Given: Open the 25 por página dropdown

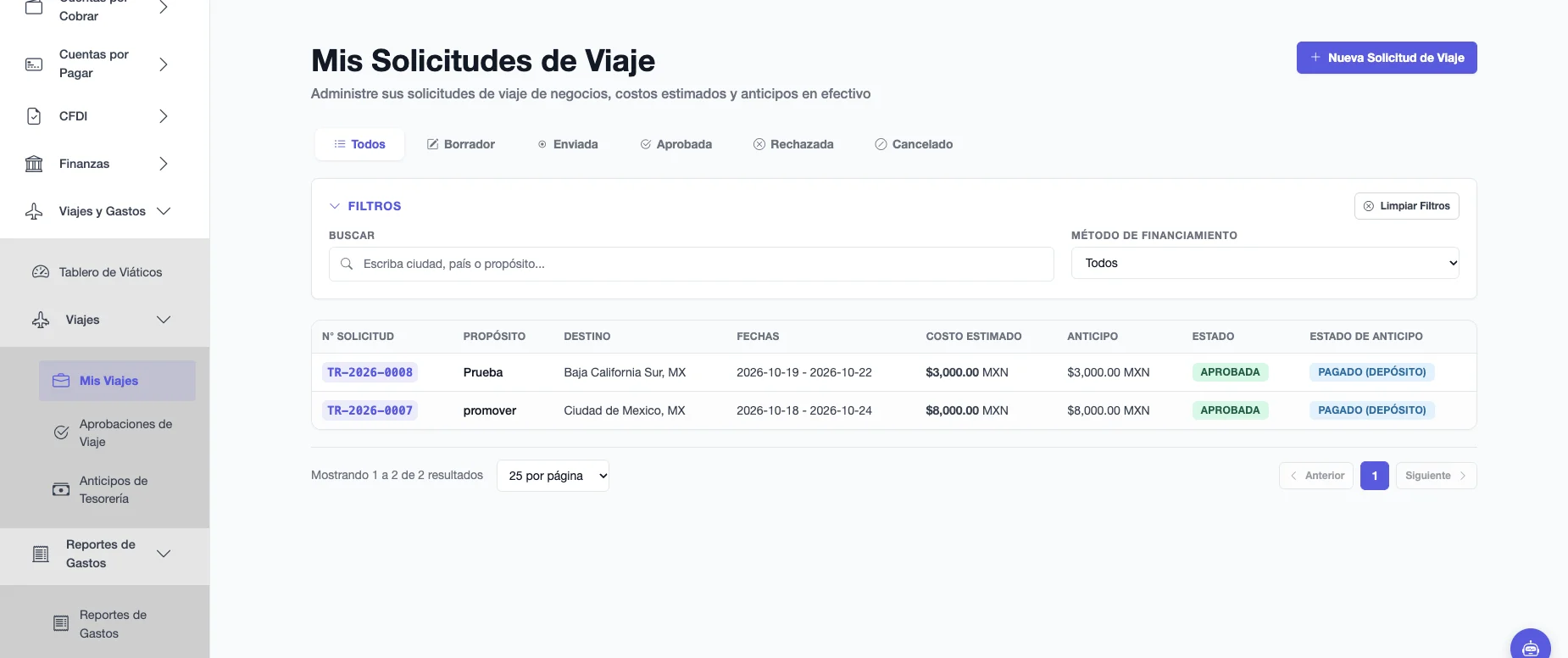Looking at the screenshot, I should (553, 476).
